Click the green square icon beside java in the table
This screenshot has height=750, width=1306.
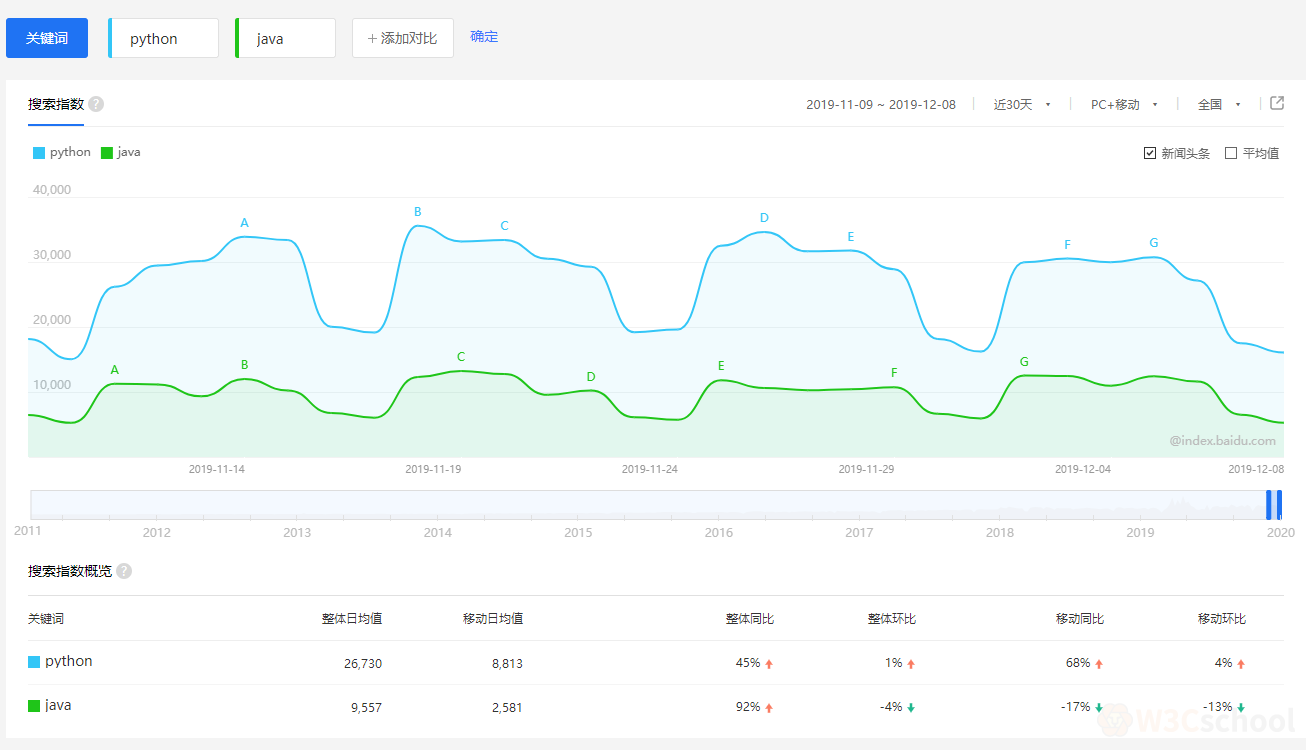[33, 705]
